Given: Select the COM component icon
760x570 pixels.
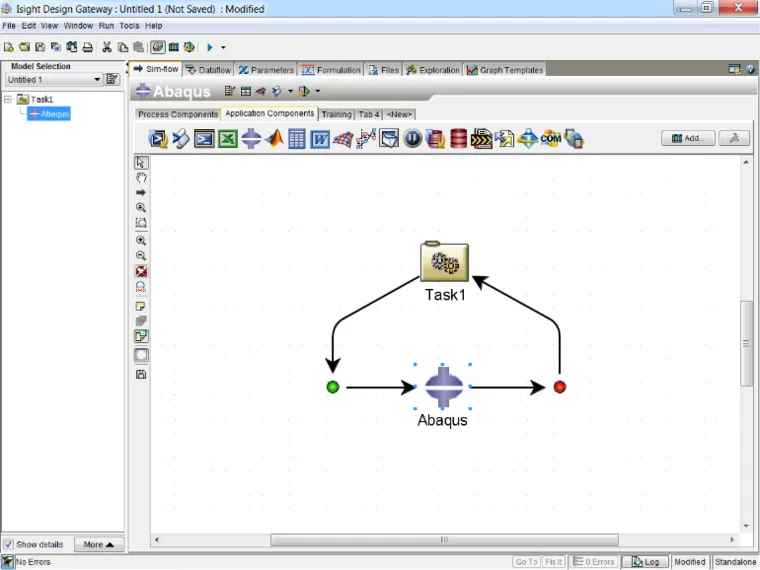Looking at the screenshot, I should point(551,139).
